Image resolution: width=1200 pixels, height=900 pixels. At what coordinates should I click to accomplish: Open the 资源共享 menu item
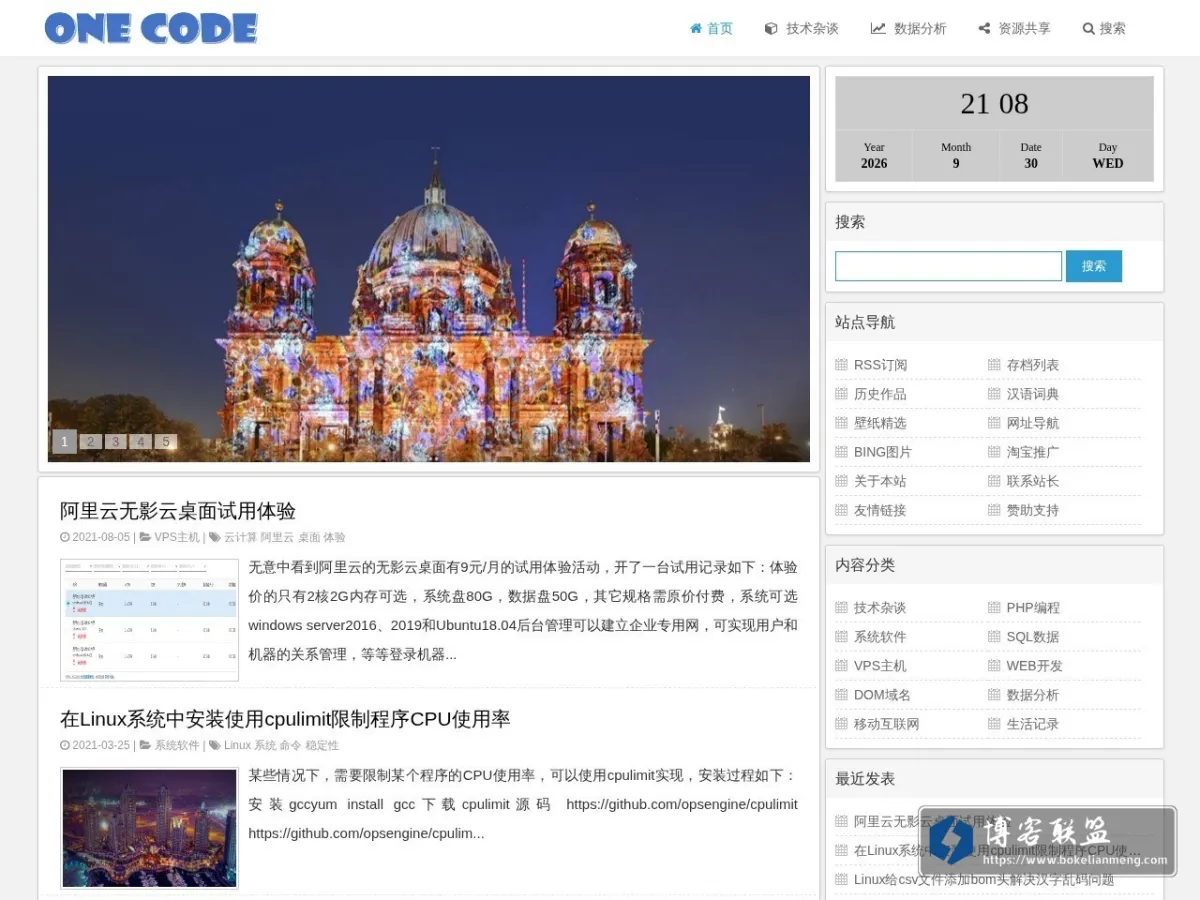pyautogui.click(x=1014, y=29)
